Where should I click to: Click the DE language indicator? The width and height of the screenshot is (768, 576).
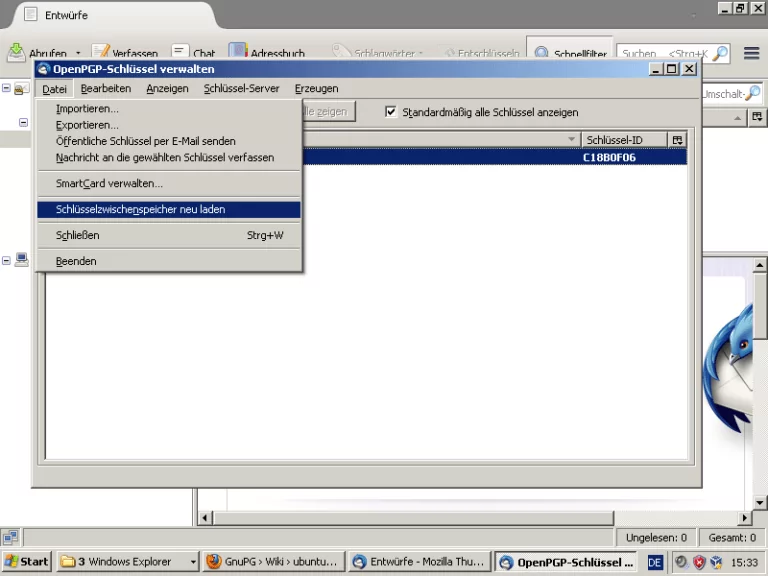[x=655, y=562]
